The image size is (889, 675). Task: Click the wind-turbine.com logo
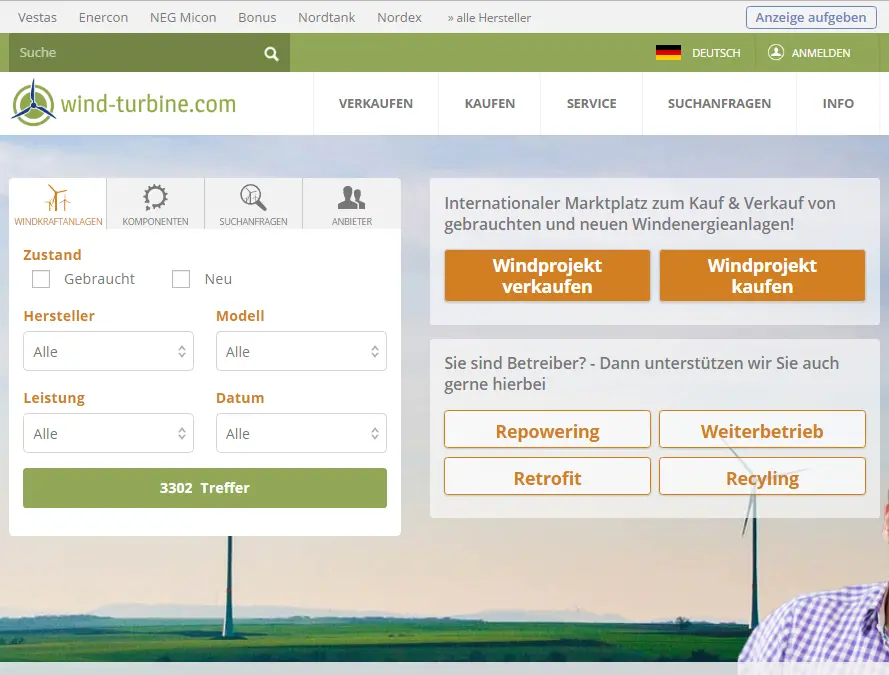pyautogui.click(x=124, y=103)
